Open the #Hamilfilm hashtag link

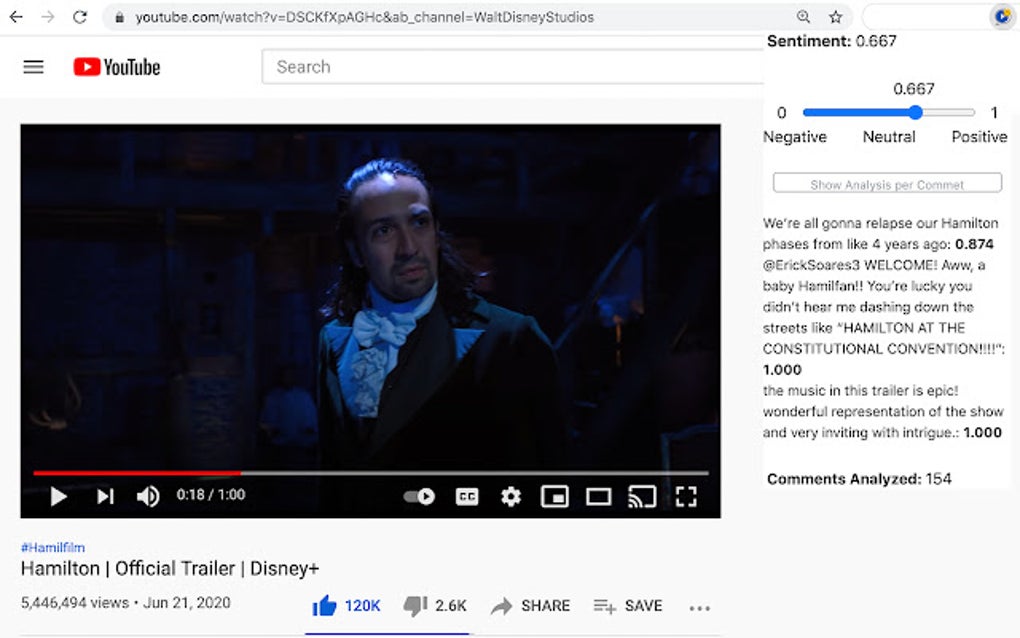coord(52,547)
